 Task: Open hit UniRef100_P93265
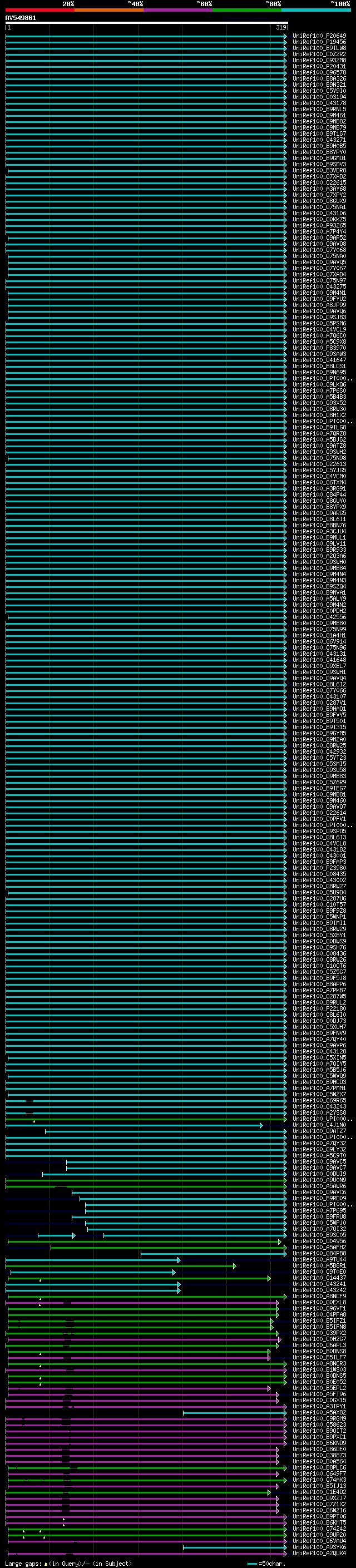pyautogui.click(x=319, y=225)
